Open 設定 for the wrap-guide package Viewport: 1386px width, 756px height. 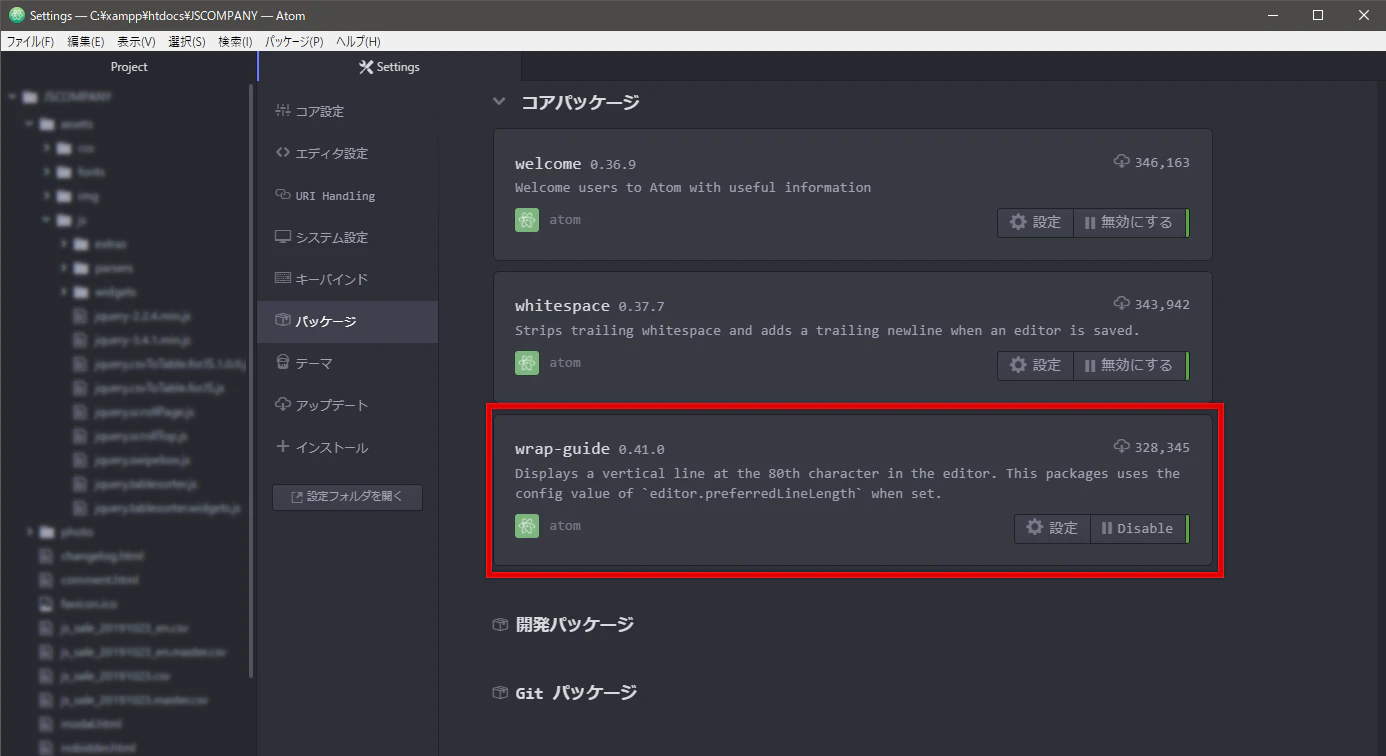pyautogui.click(x=1052, y=528)
